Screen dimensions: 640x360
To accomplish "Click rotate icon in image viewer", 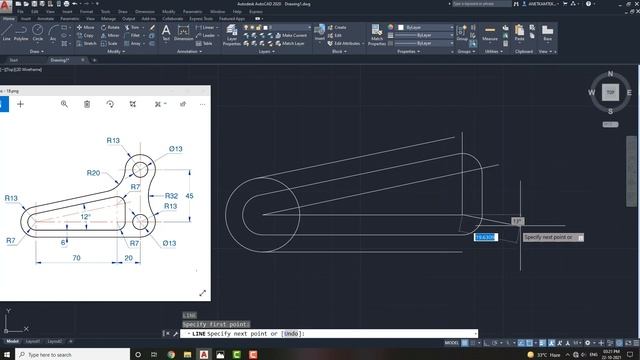I will click(x=110, y=104).
